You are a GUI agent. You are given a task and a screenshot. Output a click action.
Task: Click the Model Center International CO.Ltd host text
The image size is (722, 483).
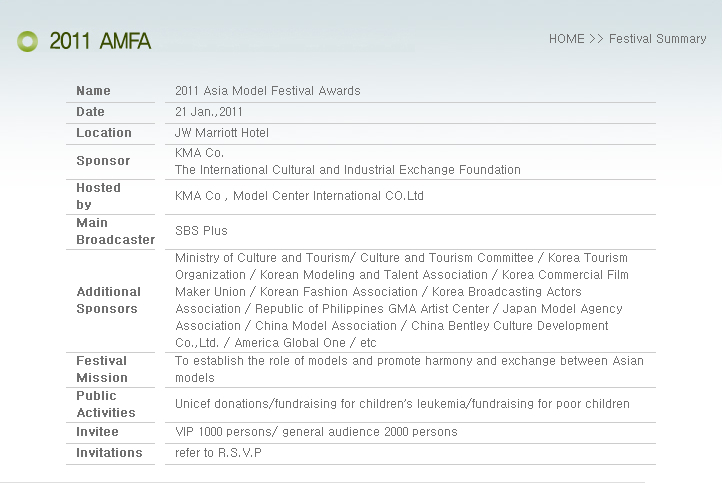(x=328, y=196)
